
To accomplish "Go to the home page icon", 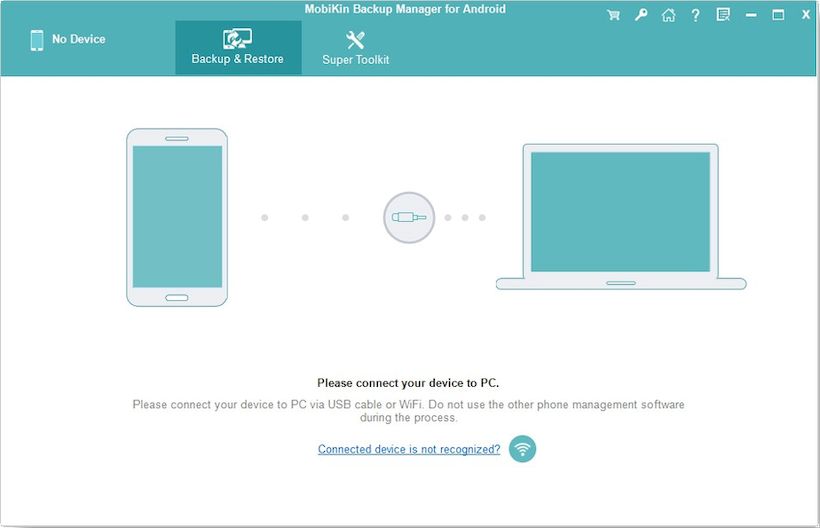I will tap(668, 15).
